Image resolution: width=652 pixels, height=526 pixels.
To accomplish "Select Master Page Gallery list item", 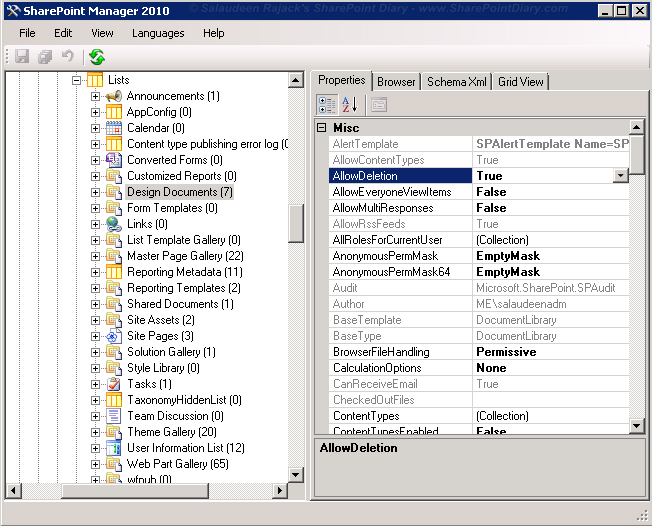I will tap(185, 256).
